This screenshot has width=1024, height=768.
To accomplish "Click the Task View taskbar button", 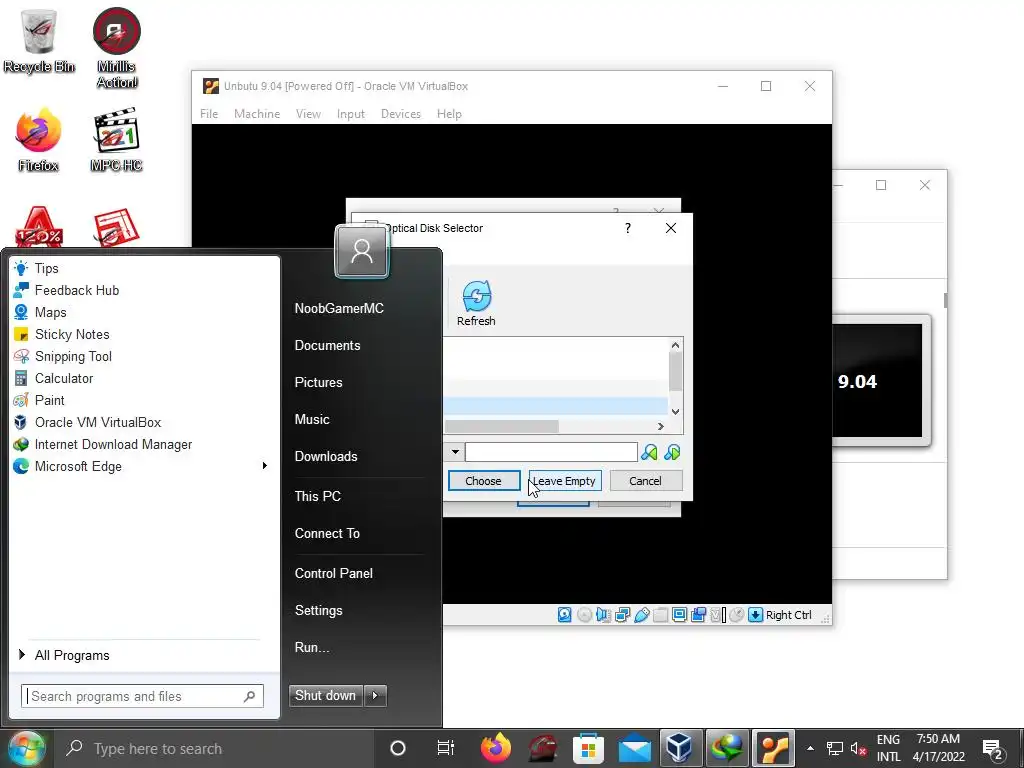I will point(445,748).
